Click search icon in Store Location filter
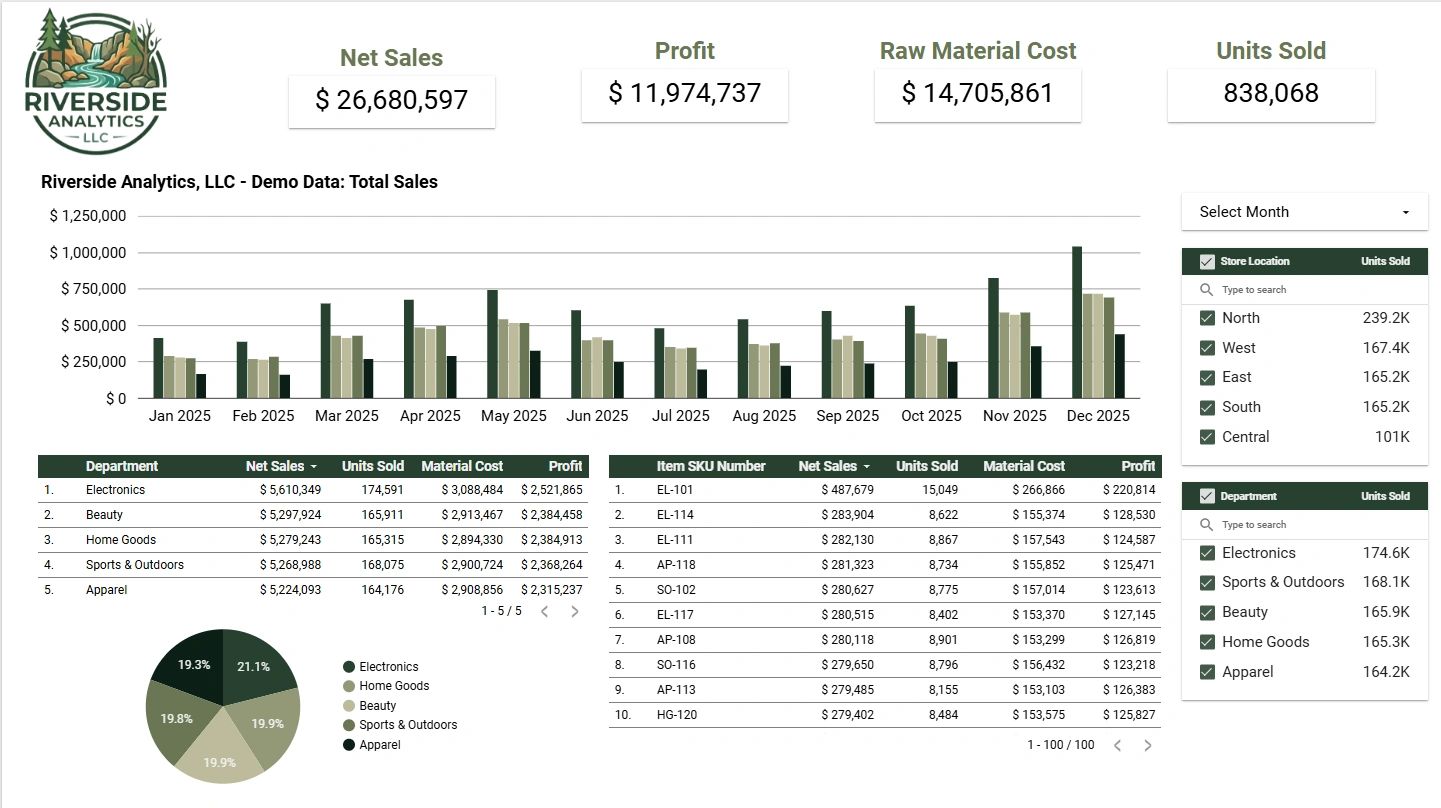 [1206, 290]
